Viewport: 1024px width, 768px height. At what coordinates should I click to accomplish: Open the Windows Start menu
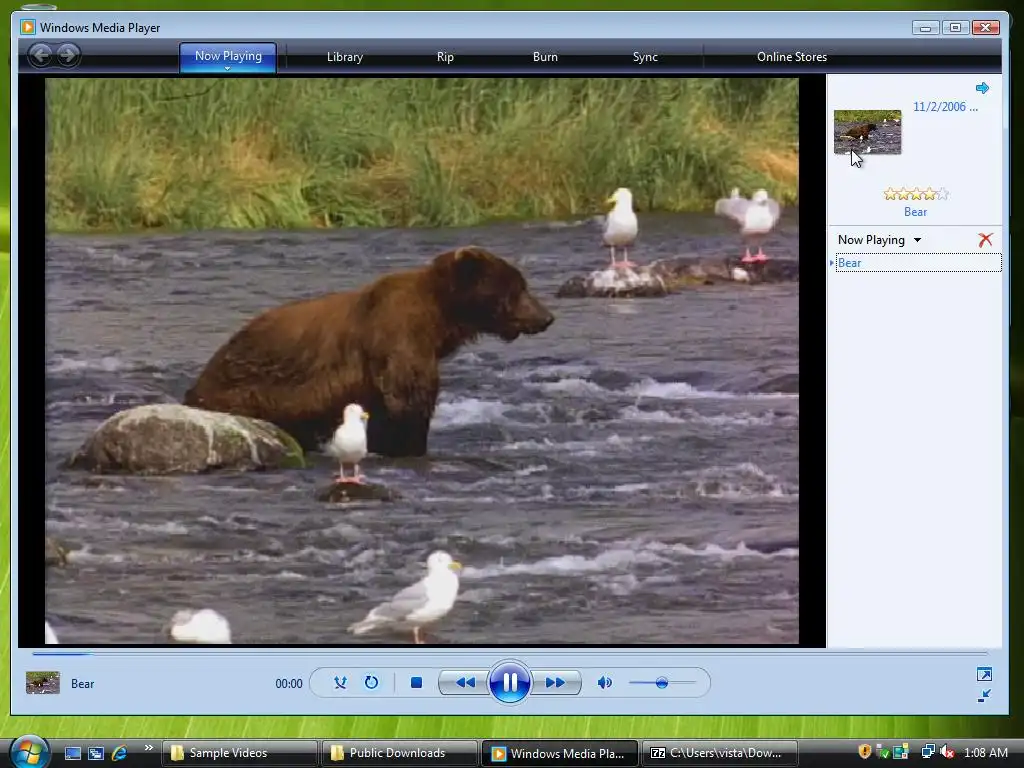pos(28,752)
